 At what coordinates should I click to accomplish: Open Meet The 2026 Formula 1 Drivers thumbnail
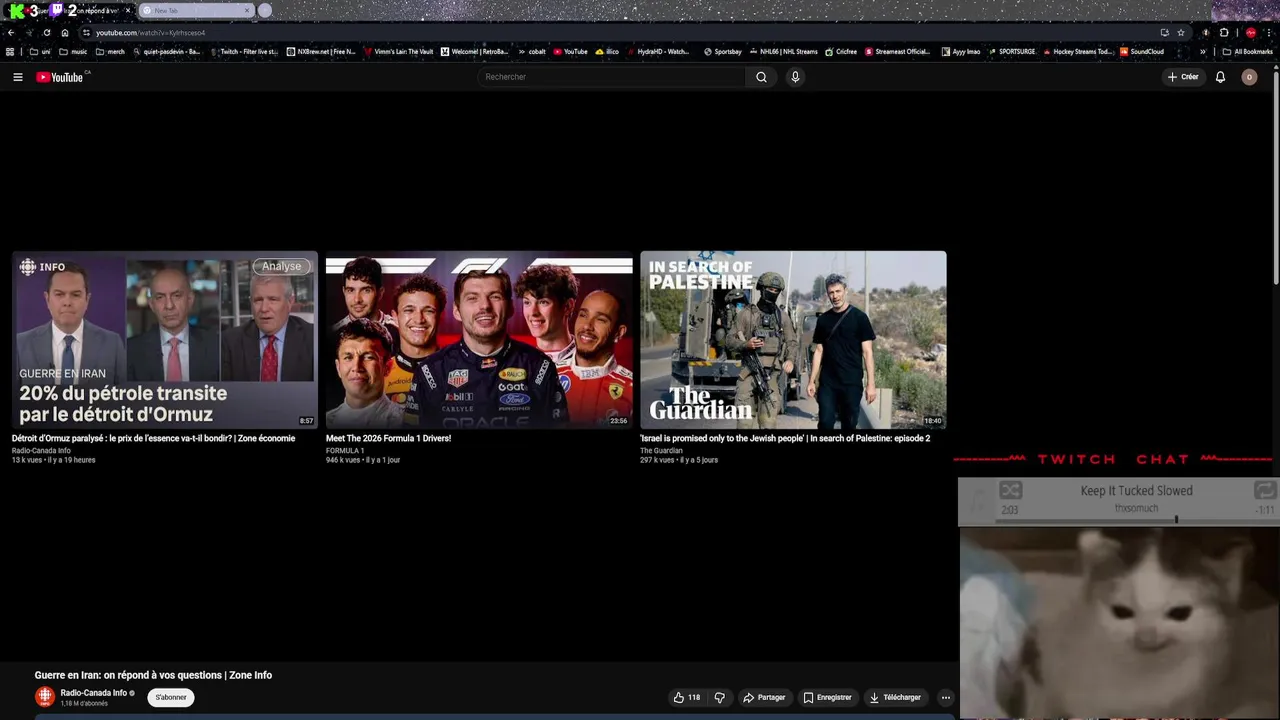click(x=479, y=340)
